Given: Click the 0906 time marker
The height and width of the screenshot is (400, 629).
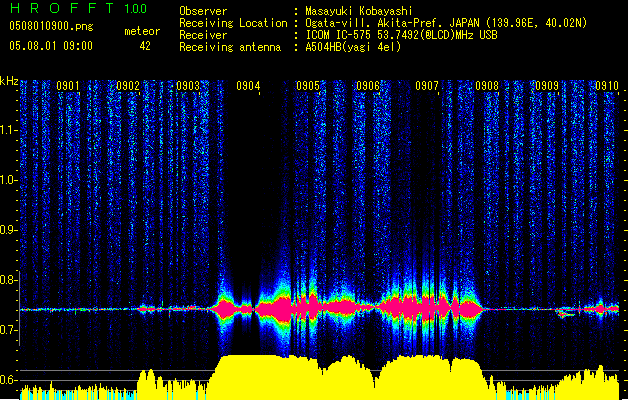Looking at the screenshot, I should tap(368, 86).
